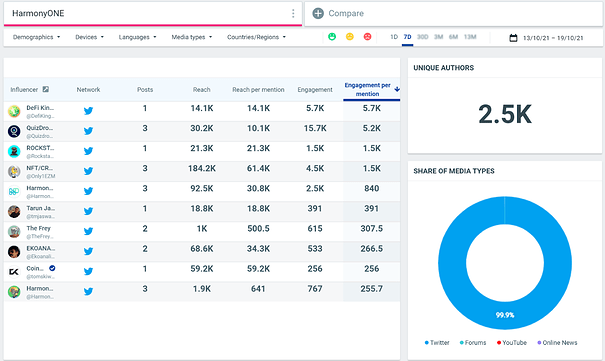
Task: Click Twitter icon in ROCKST row
Action: click(88, 151)
